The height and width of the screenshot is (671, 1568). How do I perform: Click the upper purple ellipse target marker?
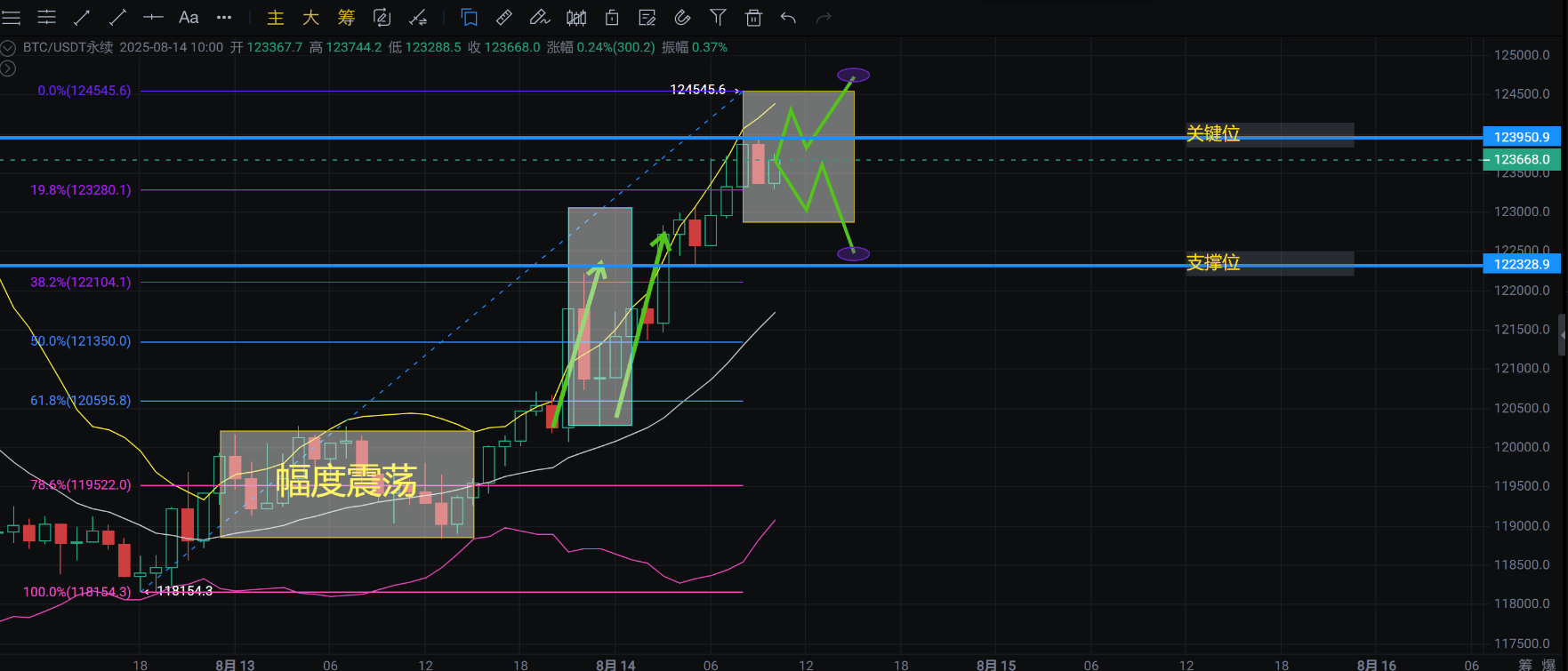click(x=854, y=75)
